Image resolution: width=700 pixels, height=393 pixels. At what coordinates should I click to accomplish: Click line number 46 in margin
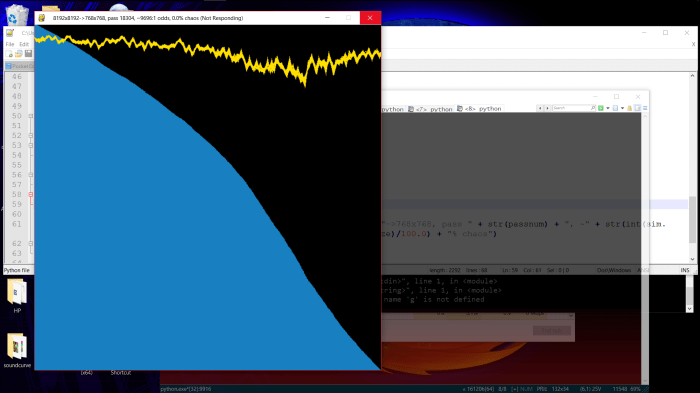click(x=17, y=77)
